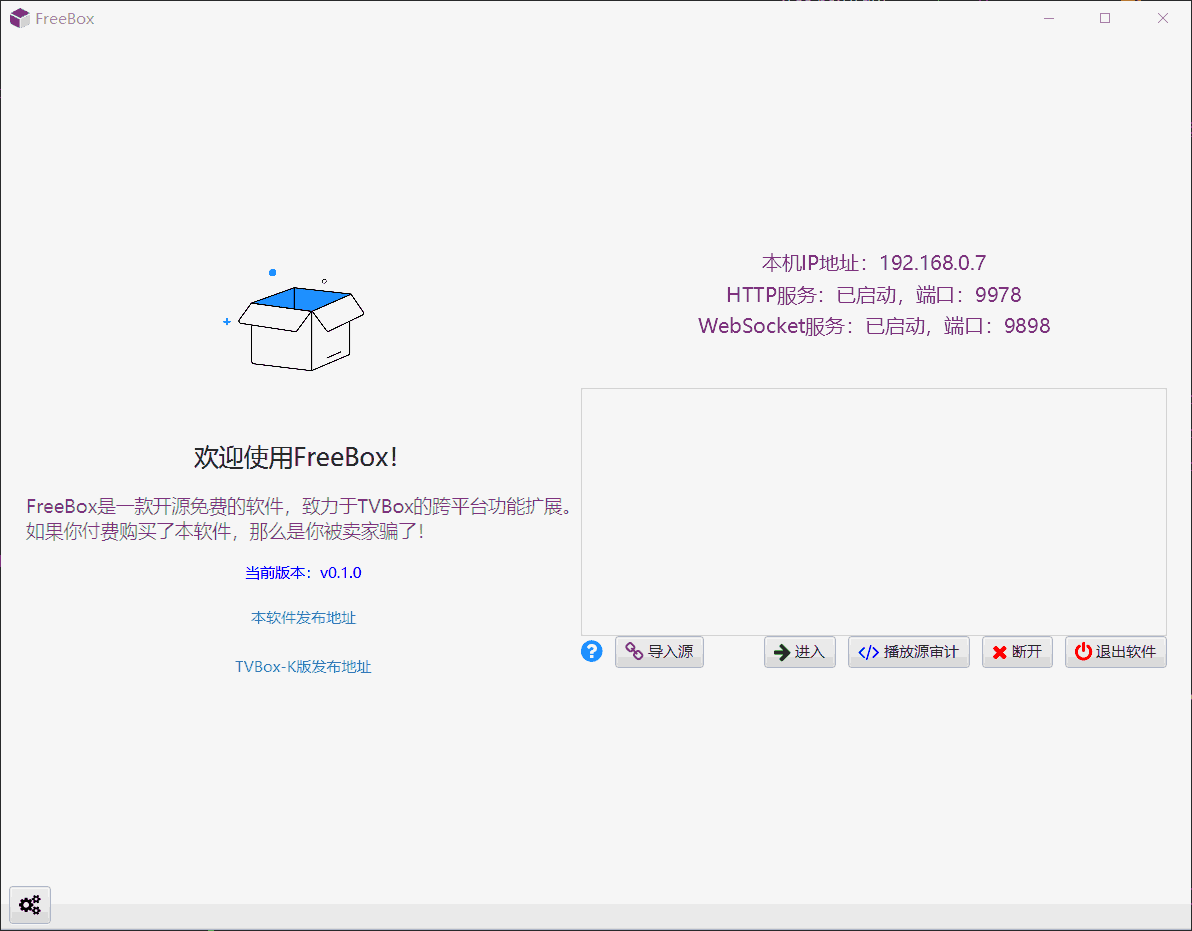Screen dimensions: 1192x931
Task: Open the settings gears icon
Action: click(30, 904)
